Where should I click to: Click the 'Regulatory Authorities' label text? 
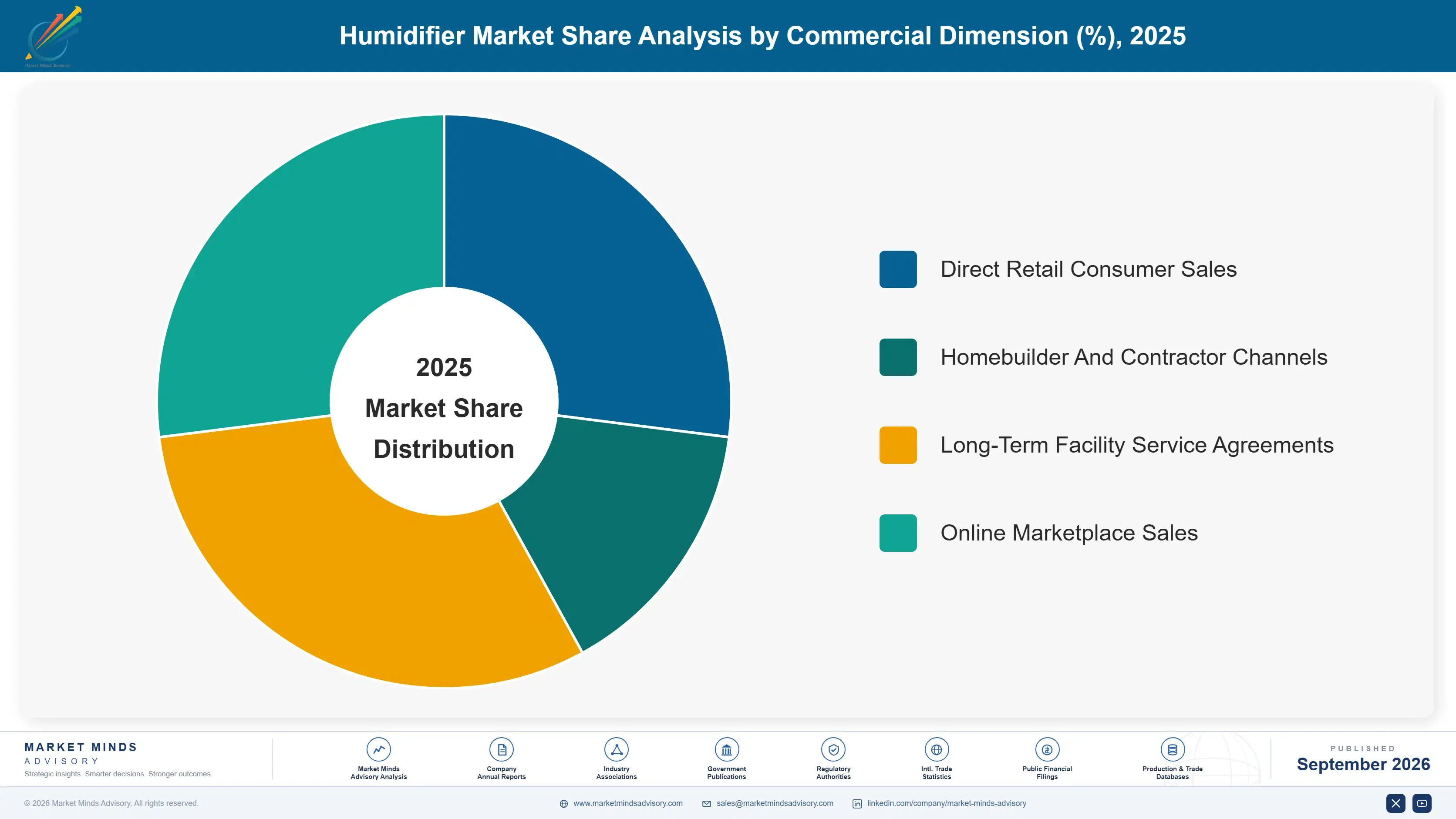coord(833,773)
